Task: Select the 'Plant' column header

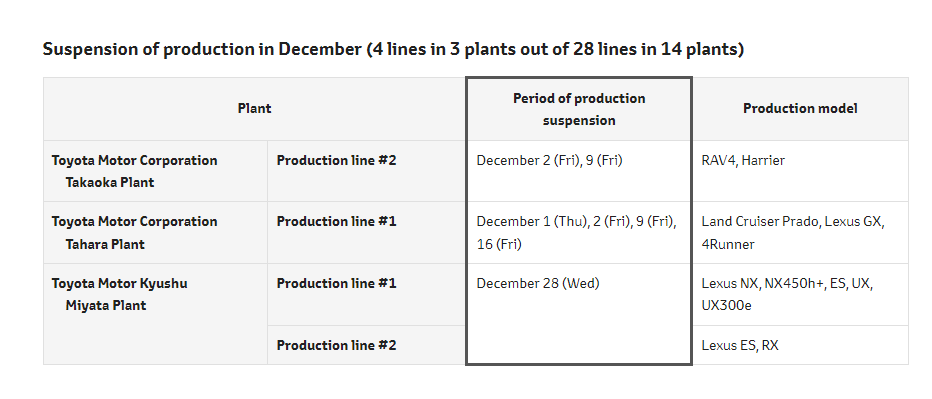Action: point(254,109)
